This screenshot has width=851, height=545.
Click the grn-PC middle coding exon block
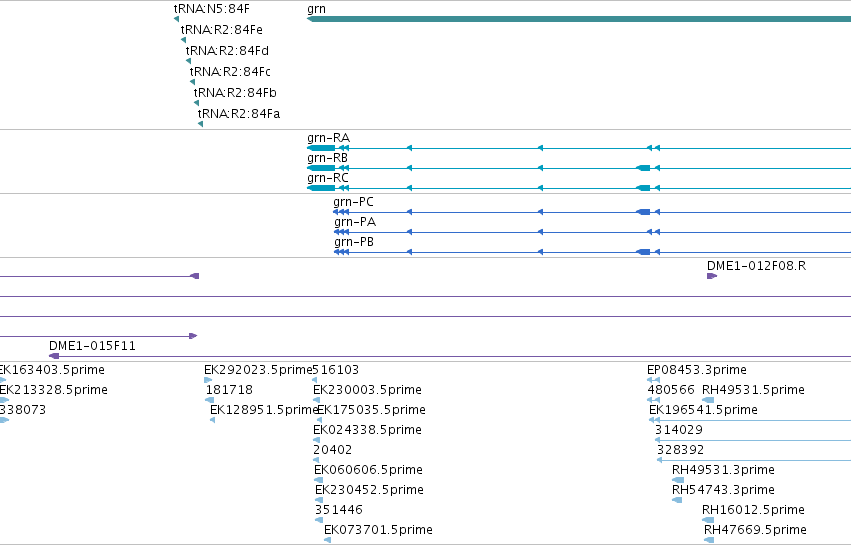(643, 212)
